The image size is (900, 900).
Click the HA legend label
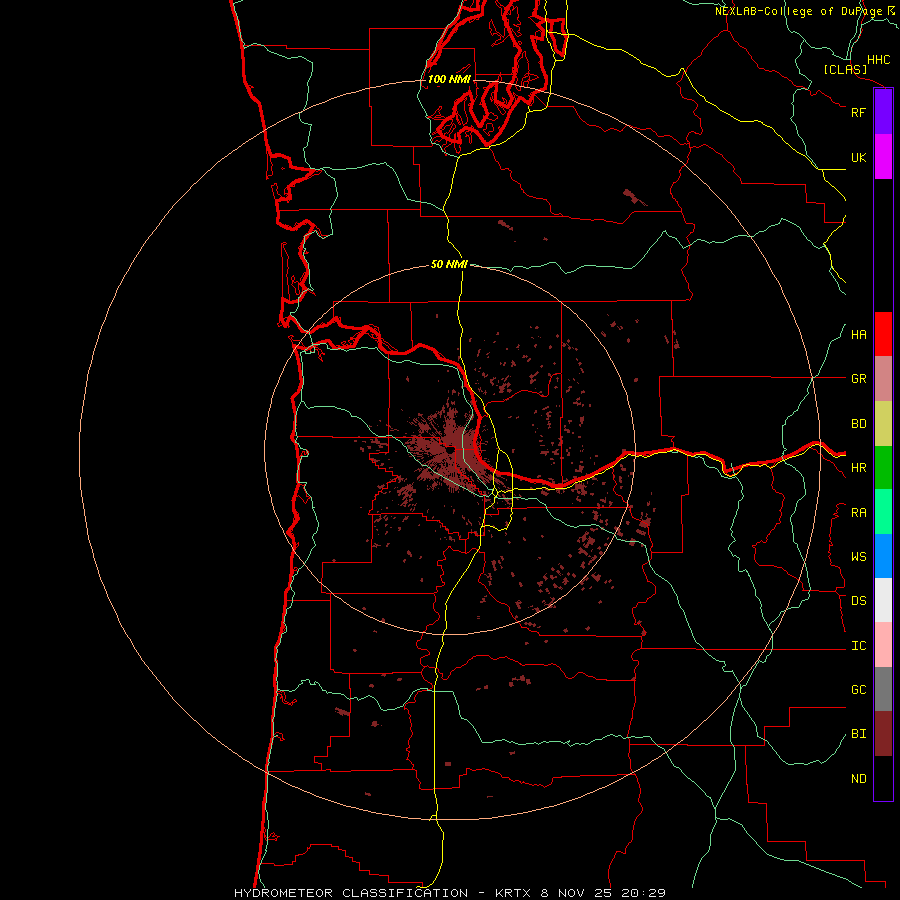click(859, 335)
